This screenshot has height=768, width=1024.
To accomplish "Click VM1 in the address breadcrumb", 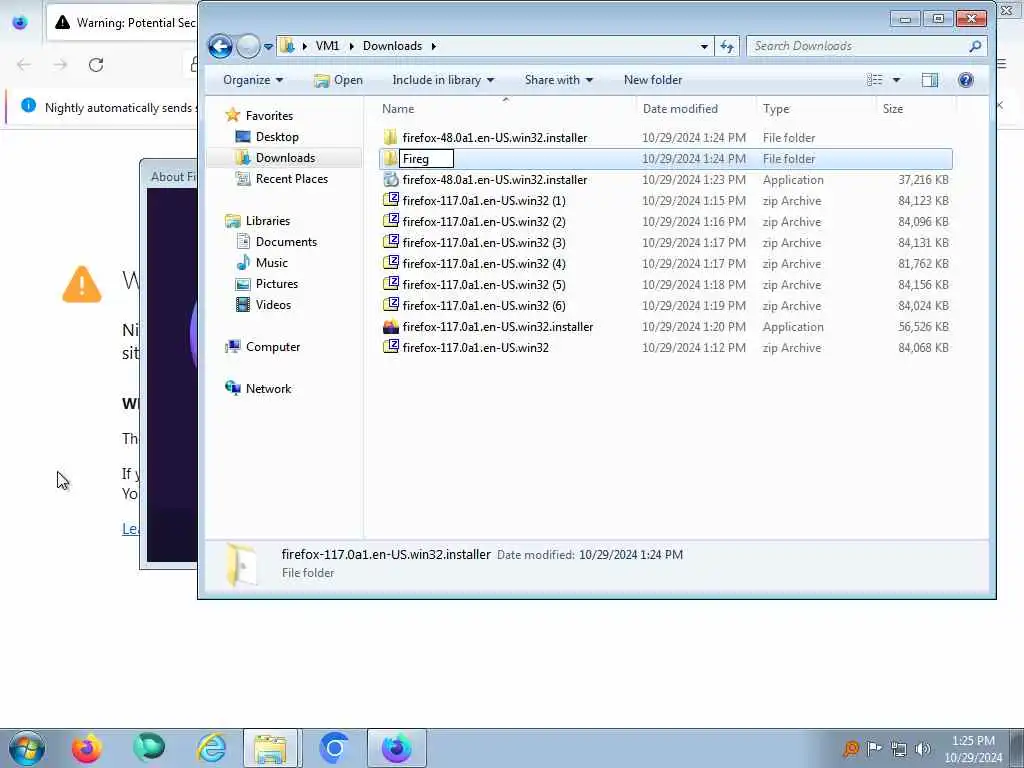I will pos(327,46).
